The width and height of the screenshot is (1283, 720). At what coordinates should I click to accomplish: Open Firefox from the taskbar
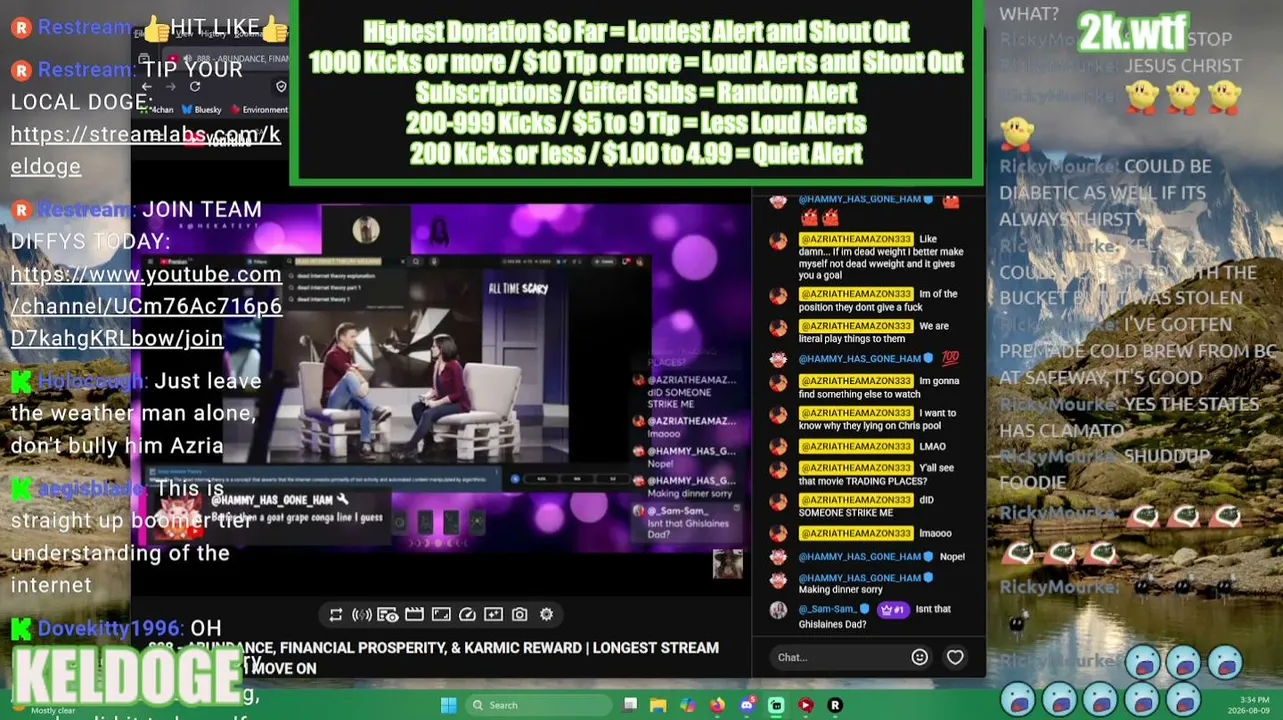click(717, 705)
